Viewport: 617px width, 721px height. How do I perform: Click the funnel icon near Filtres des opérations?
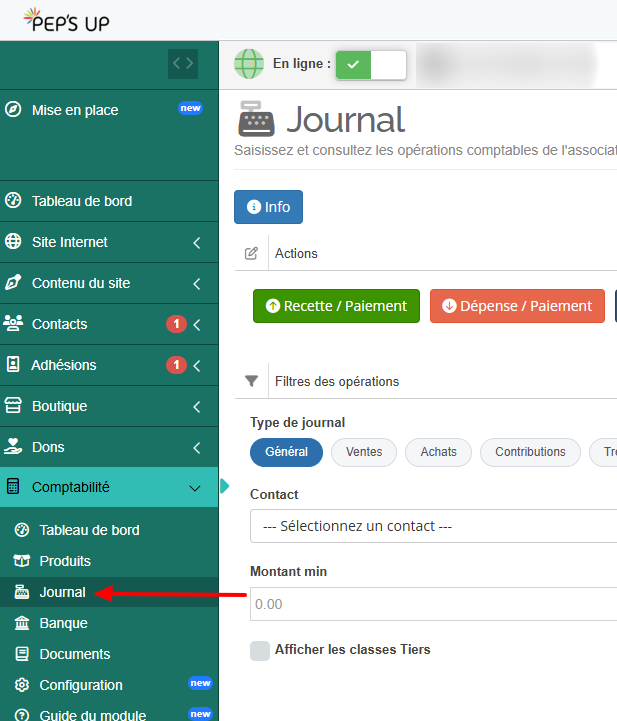click(x=252, y=381)
